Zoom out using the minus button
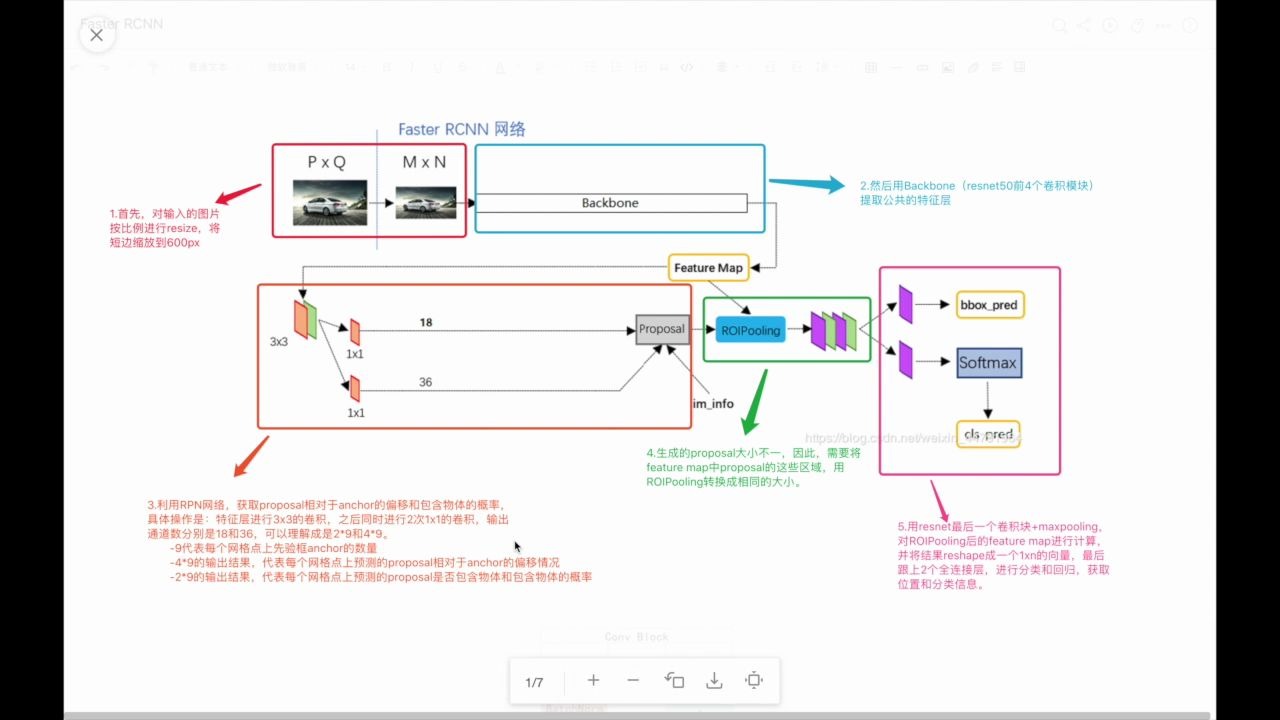The image size is (1280, 720). (633, 680)
